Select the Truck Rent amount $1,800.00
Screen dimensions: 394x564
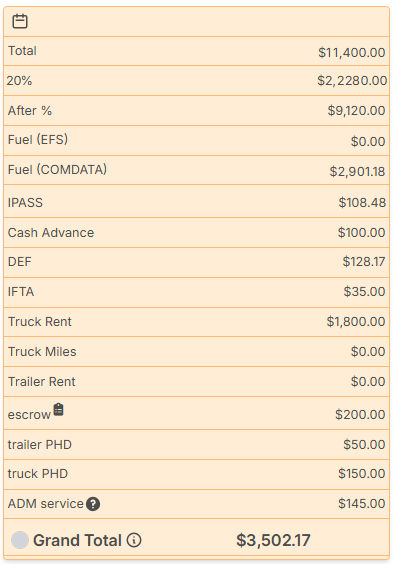click(x=356, y=321)
